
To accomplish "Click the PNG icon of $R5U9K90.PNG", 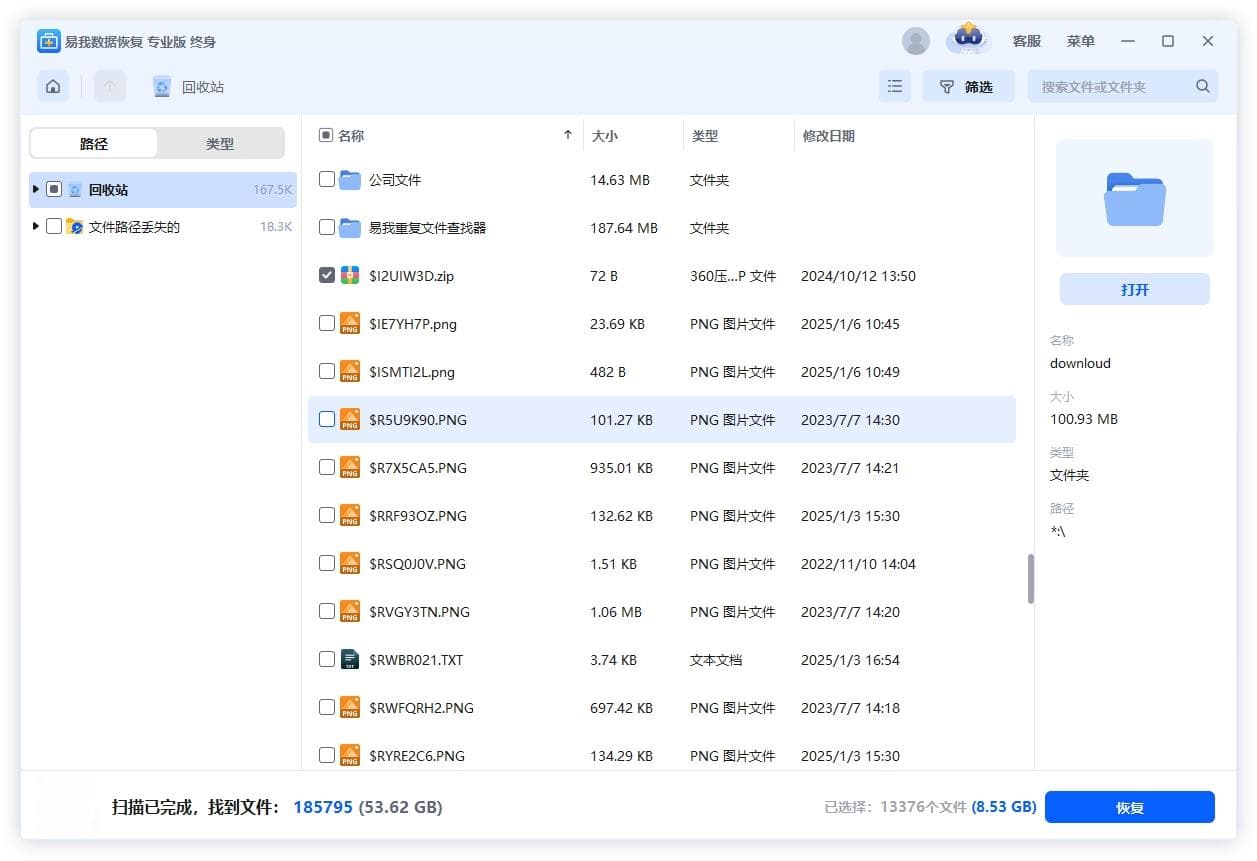I will [x=350, y=419].
